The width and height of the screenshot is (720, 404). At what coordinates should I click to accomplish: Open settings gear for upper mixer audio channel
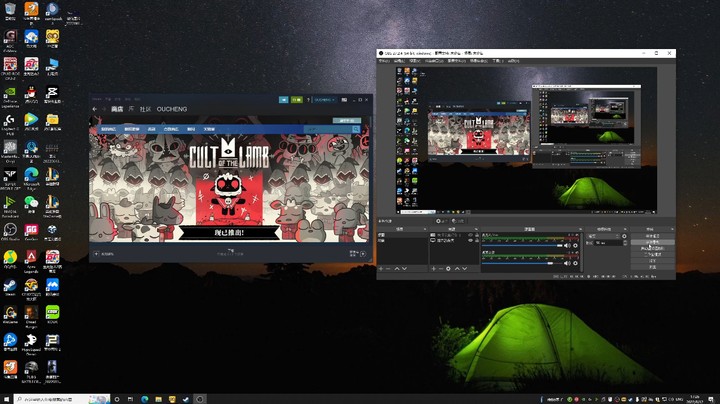click(x=575, y=246)
